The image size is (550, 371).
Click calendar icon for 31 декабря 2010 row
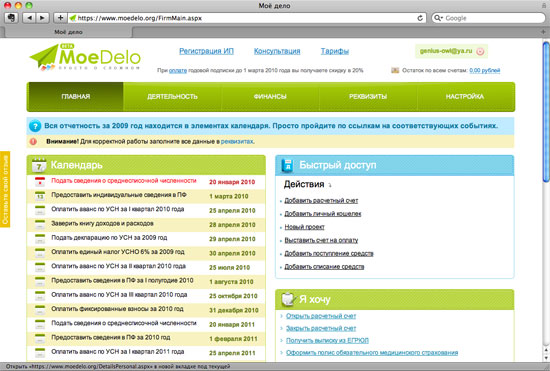click(x=40, y=310)
